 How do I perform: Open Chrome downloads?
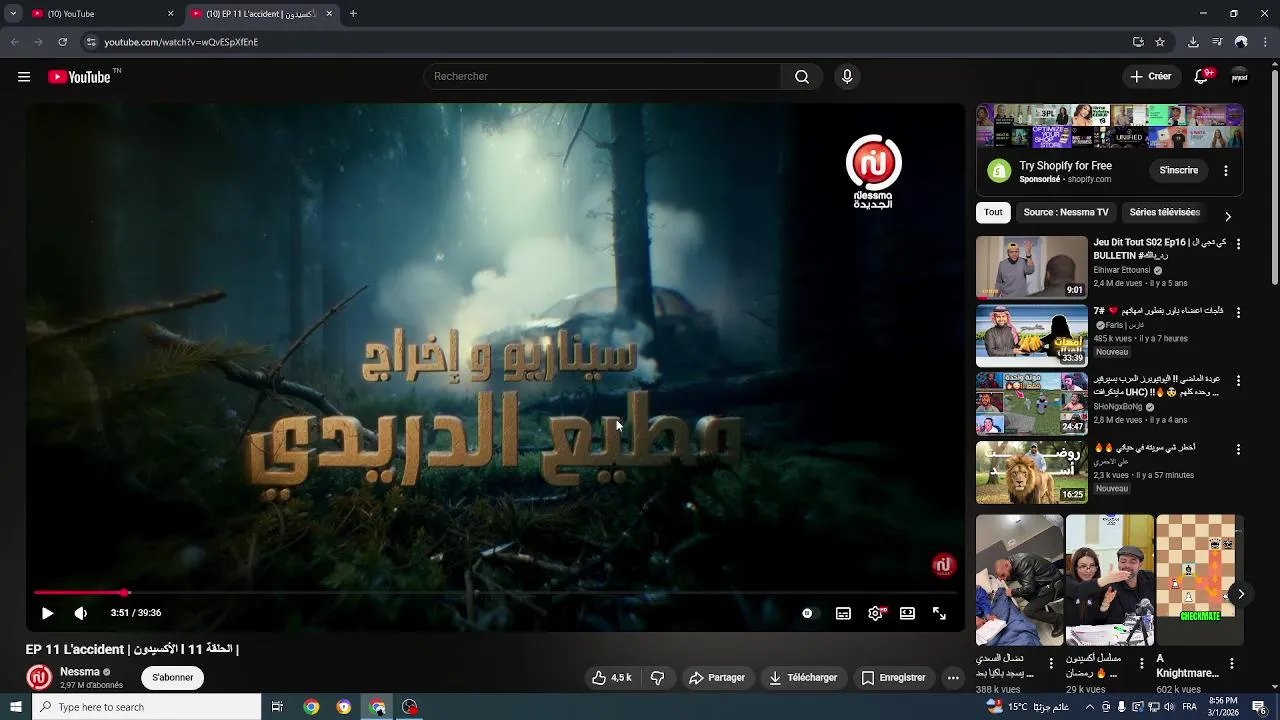(1193, 42)
